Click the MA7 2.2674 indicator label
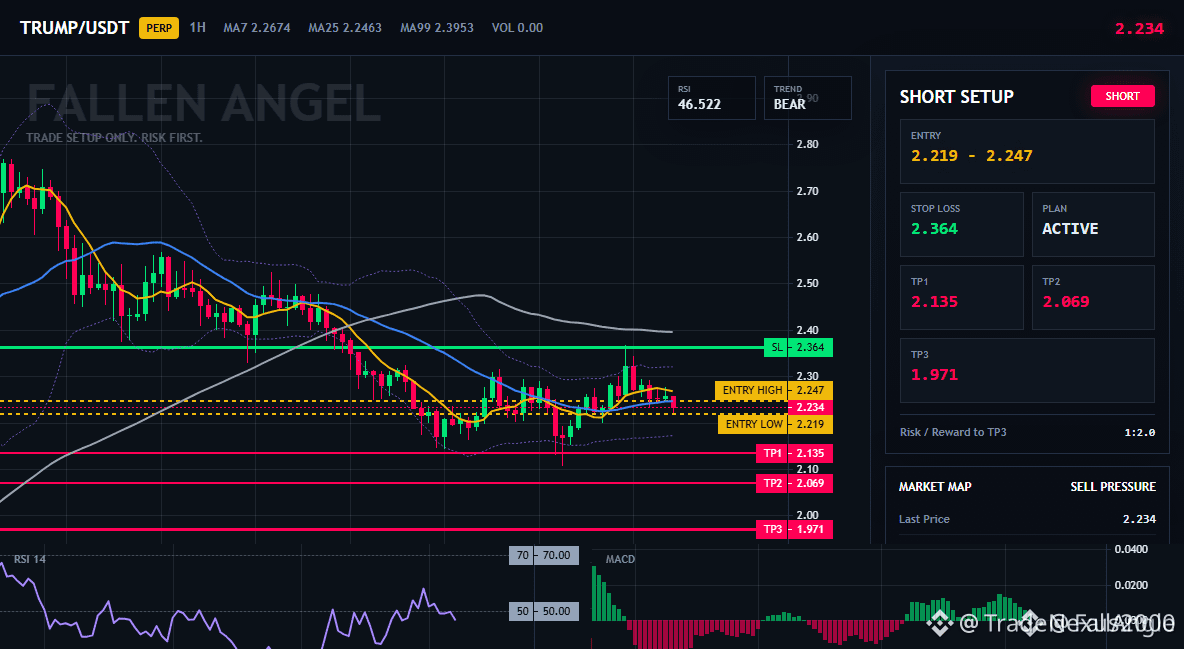This screenshot has width=1184, height=649. pyautogui.click(x=257, y=28)
